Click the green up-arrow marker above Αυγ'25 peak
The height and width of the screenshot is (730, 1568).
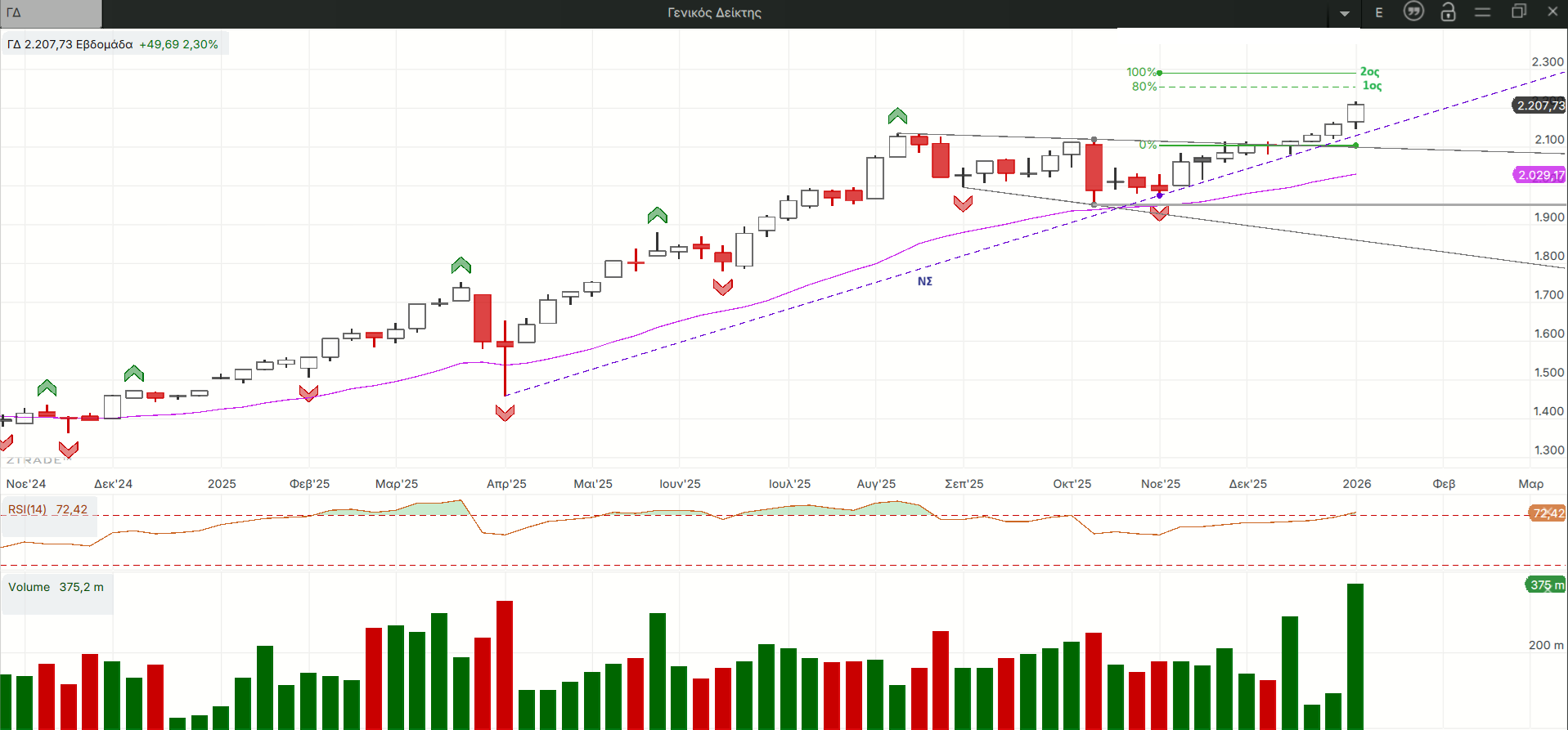tap(897, 116)
